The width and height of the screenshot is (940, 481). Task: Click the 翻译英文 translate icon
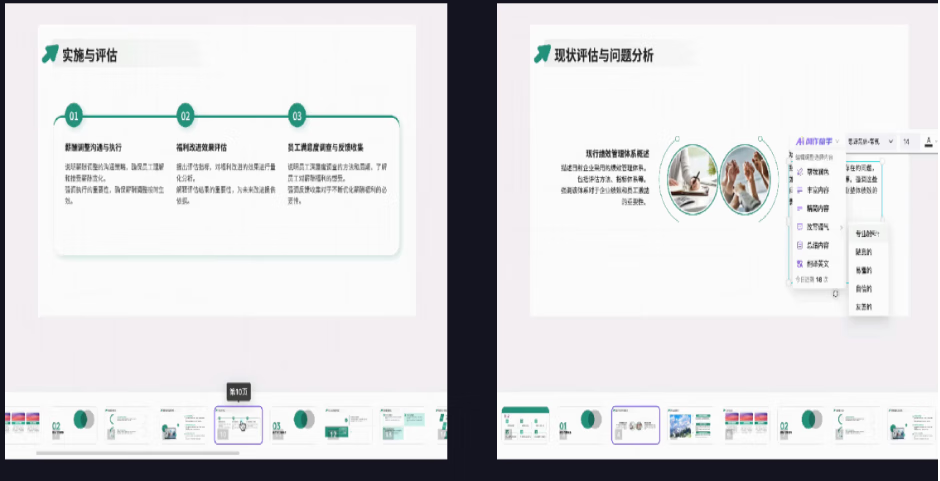coord(800,264)
